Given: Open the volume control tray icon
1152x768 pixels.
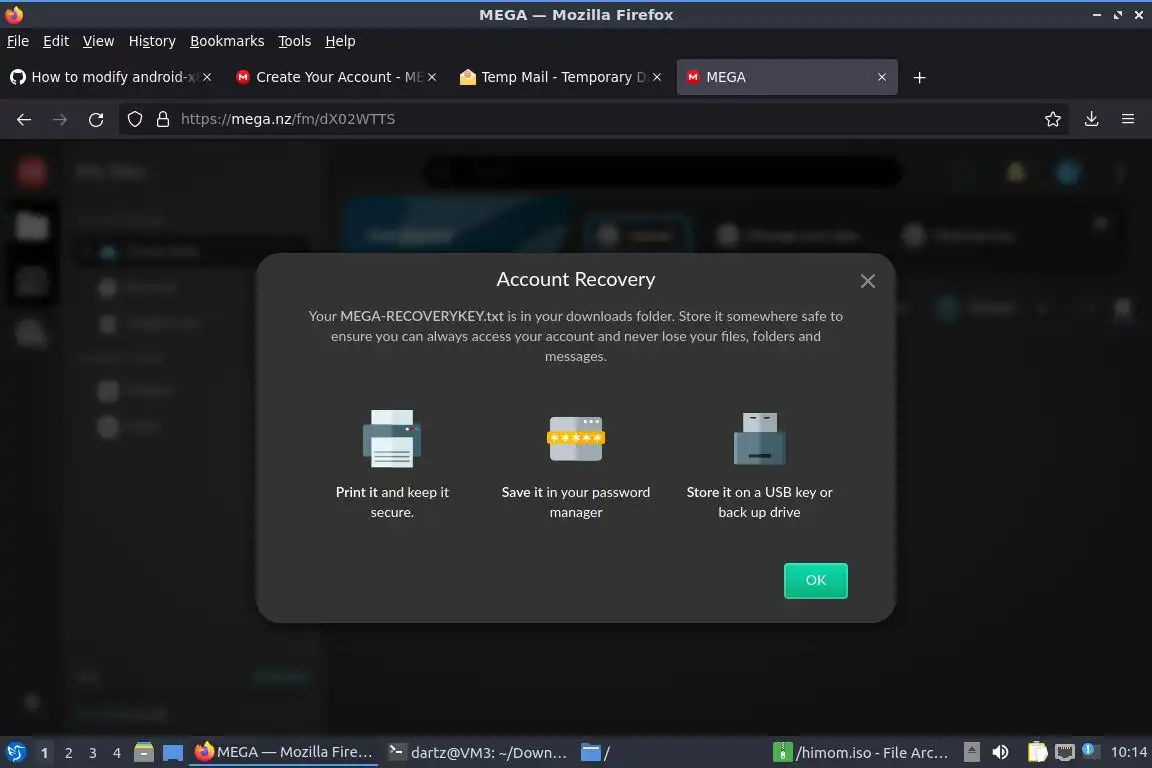Looking at the screenshot, I should [1001, 753].
